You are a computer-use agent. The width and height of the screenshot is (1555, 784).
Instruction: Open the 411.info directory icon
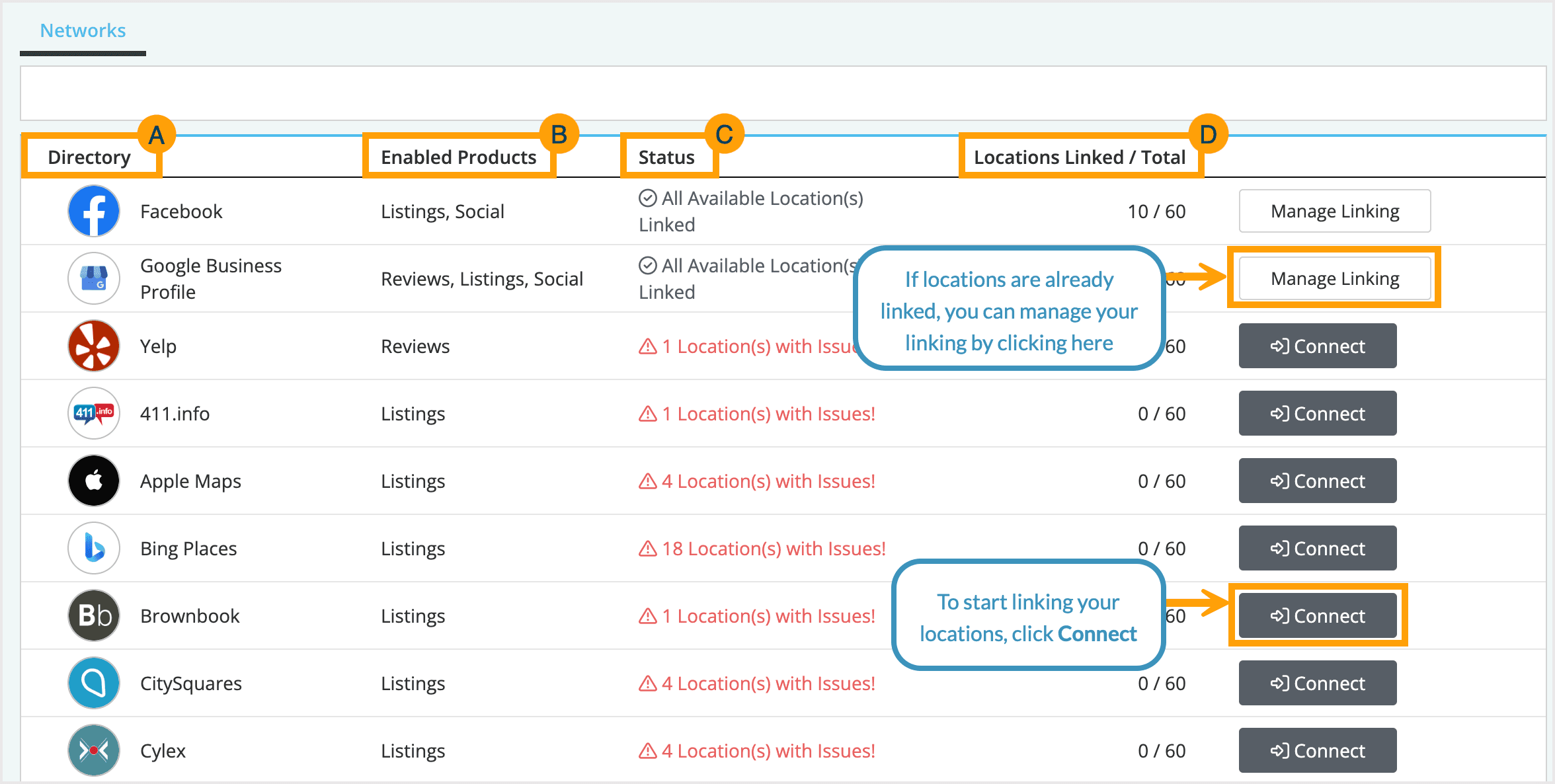pyautogui.click(x=93, y=413)
